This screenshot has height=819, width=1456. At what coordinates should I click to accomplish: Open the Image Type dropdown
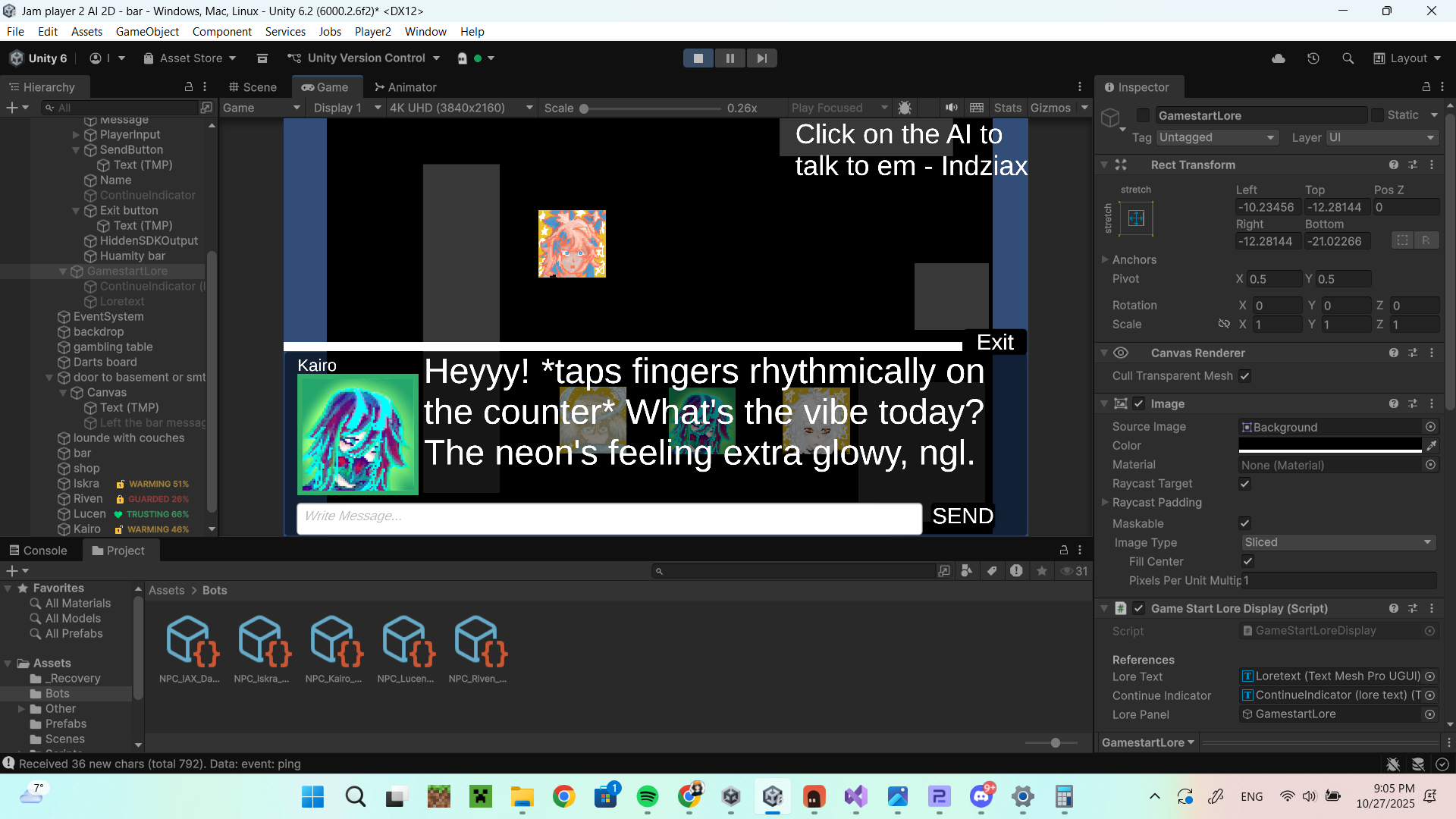[x=1338, y=542]
